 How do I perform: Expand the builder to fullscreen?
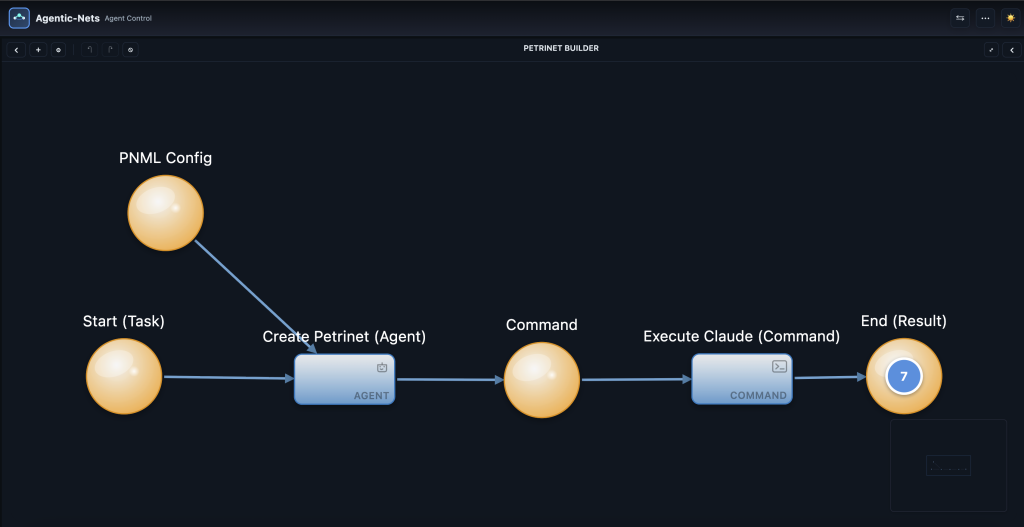pos(991,49)
